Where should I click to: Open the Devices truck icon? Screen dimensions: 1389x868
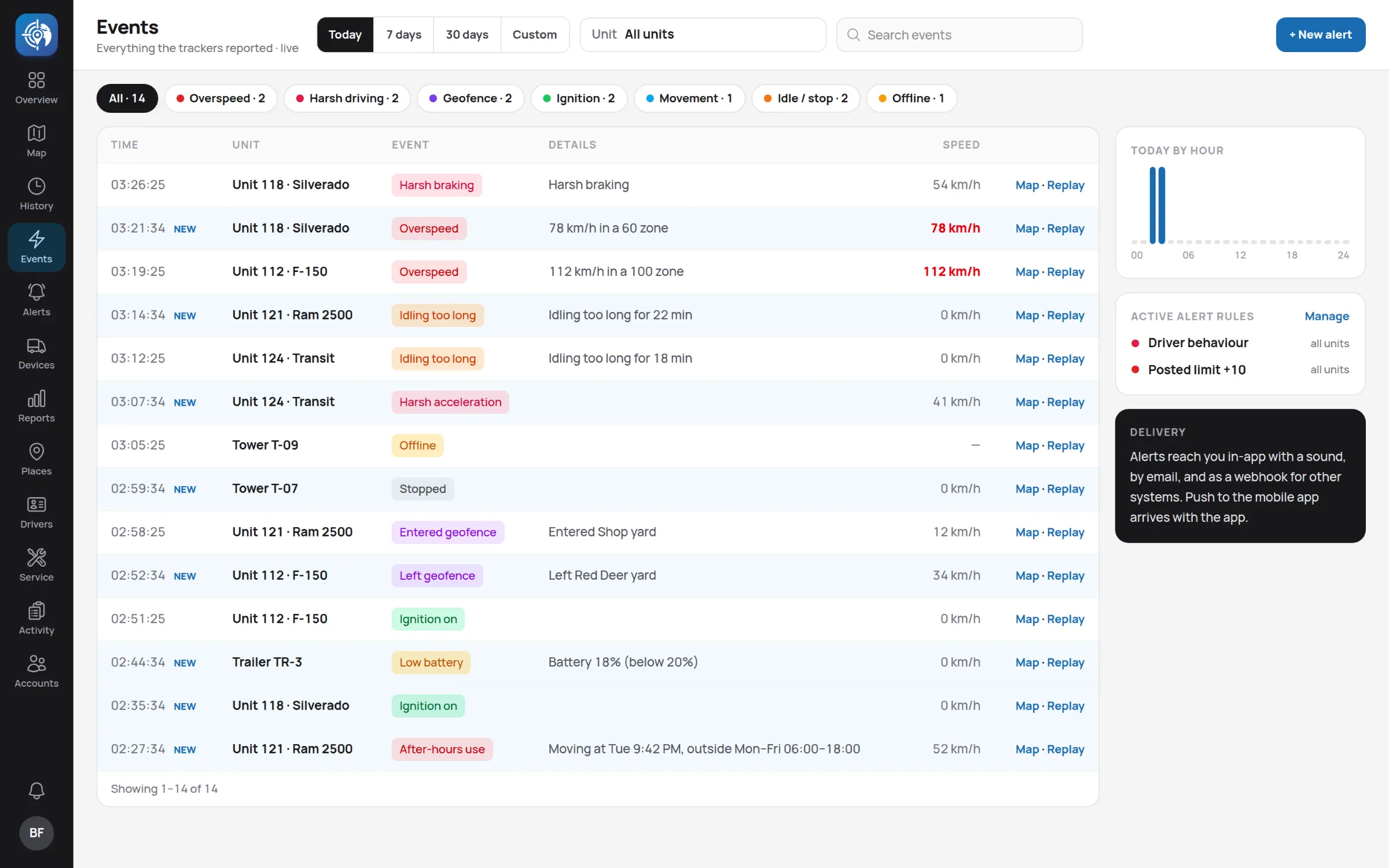36,345
